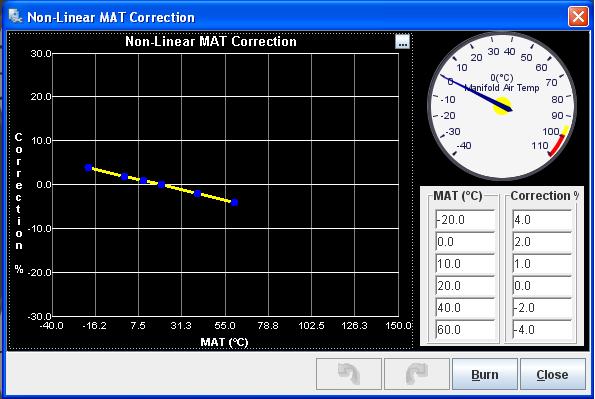Select the rightmost blue curve point
Viewport: 595px width, 399px height.
(x=235, y=202)
